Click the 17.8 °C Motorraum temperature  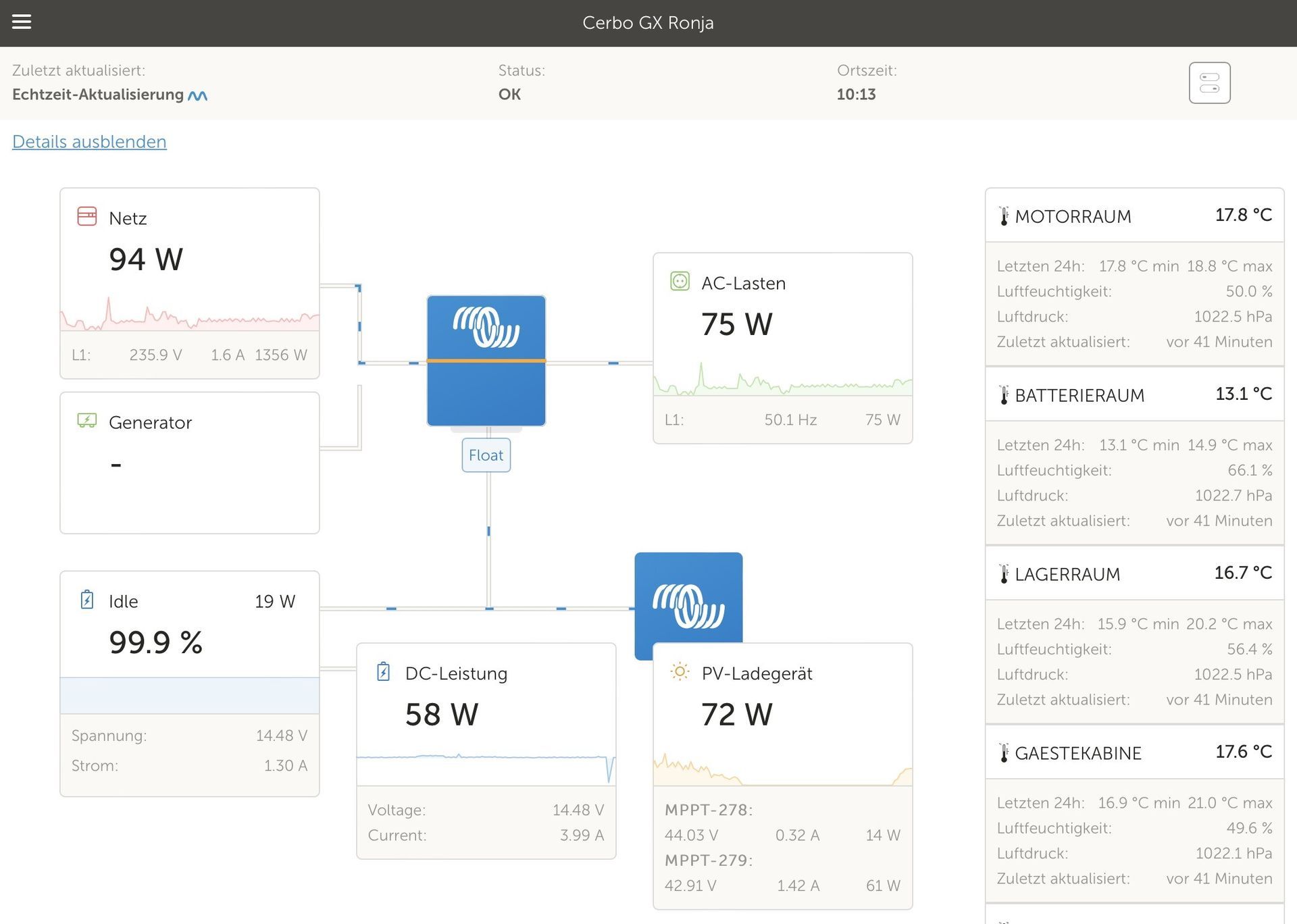point(1244,215)
